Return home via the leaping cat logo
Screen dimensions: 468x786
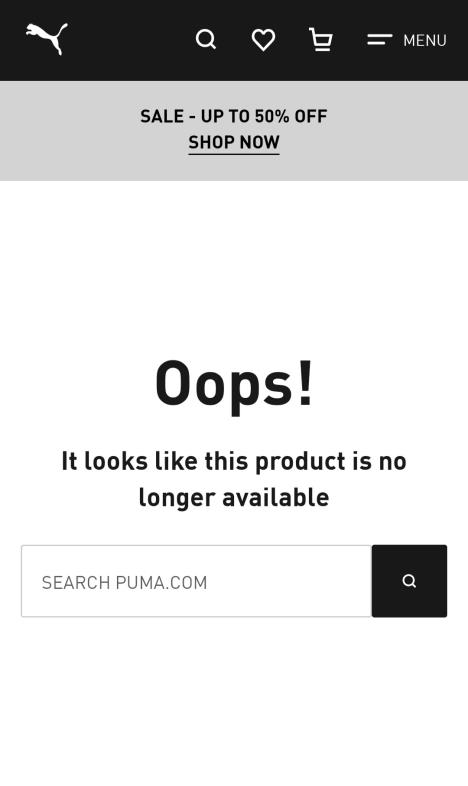47,39
